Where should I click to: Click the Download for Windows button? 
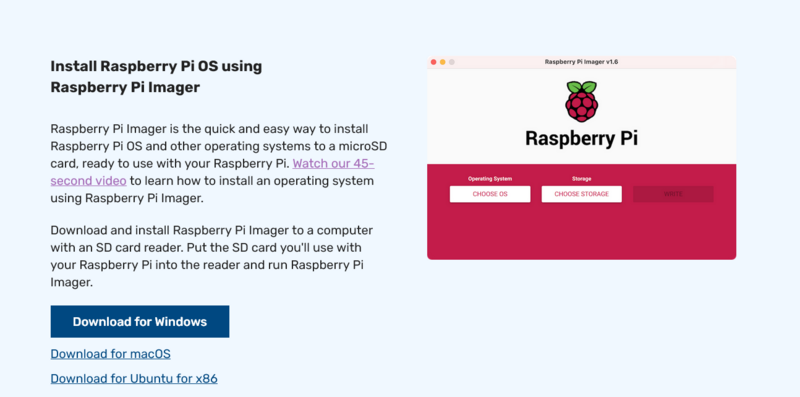pyautogui.click(x=140, y=321)
